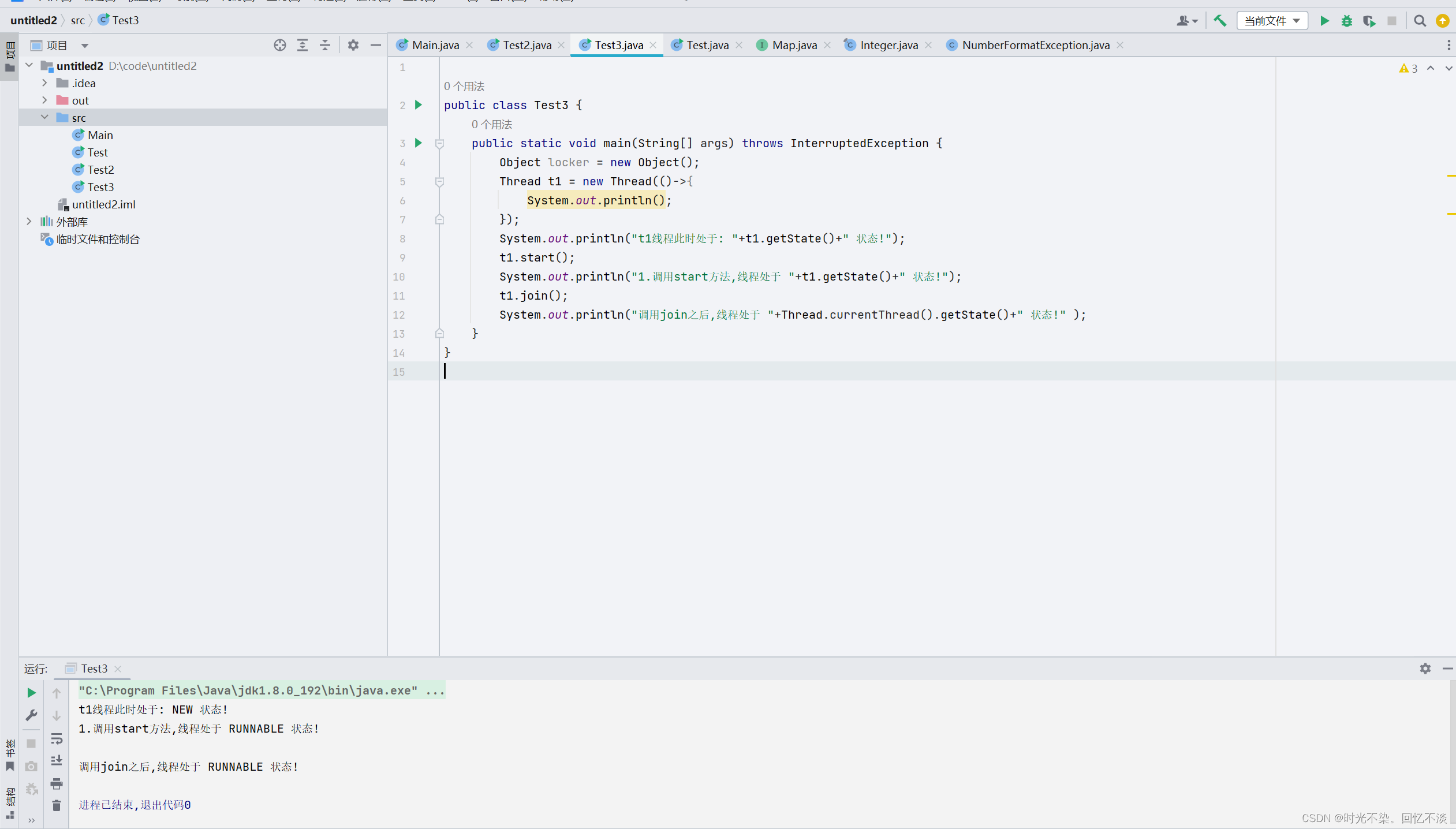
Task: Toggle soft-wrap in run console
Action: pyautogui.click(x=57, y=738)
